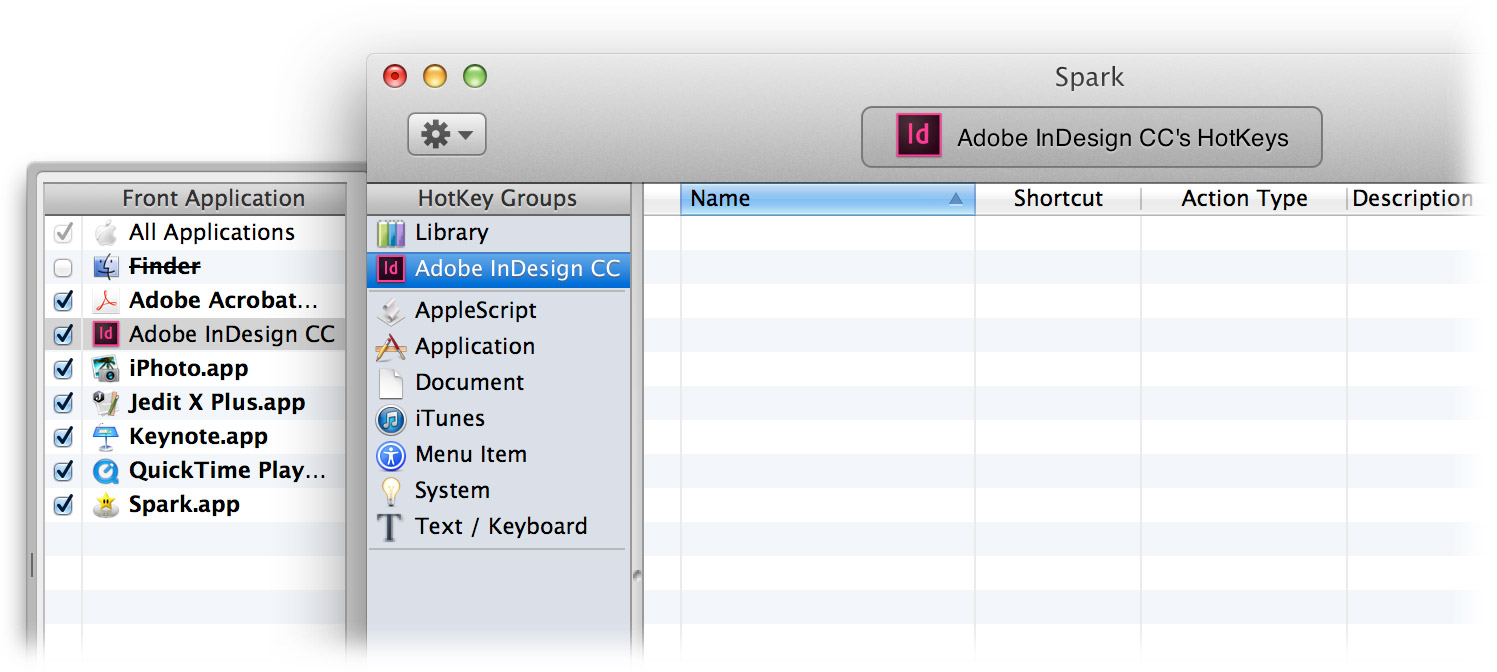Image resolution: width=1497 pixels, height=672 pixels.
Task: Uncheck the Adobe Acrobat checkbox
Action: pos(63,301)
